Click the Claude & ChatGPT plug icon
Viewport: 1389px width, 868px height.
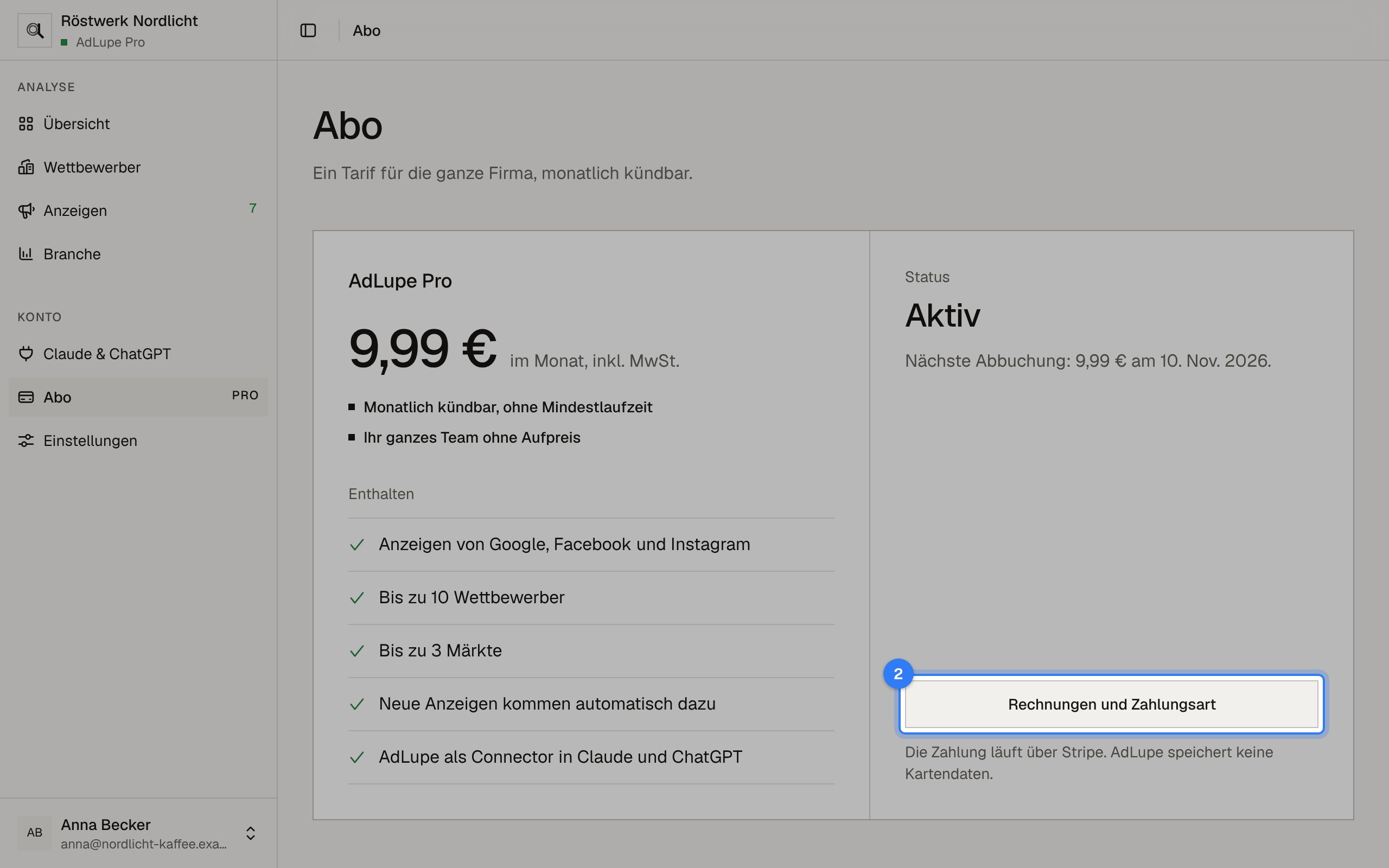[26, 354]
